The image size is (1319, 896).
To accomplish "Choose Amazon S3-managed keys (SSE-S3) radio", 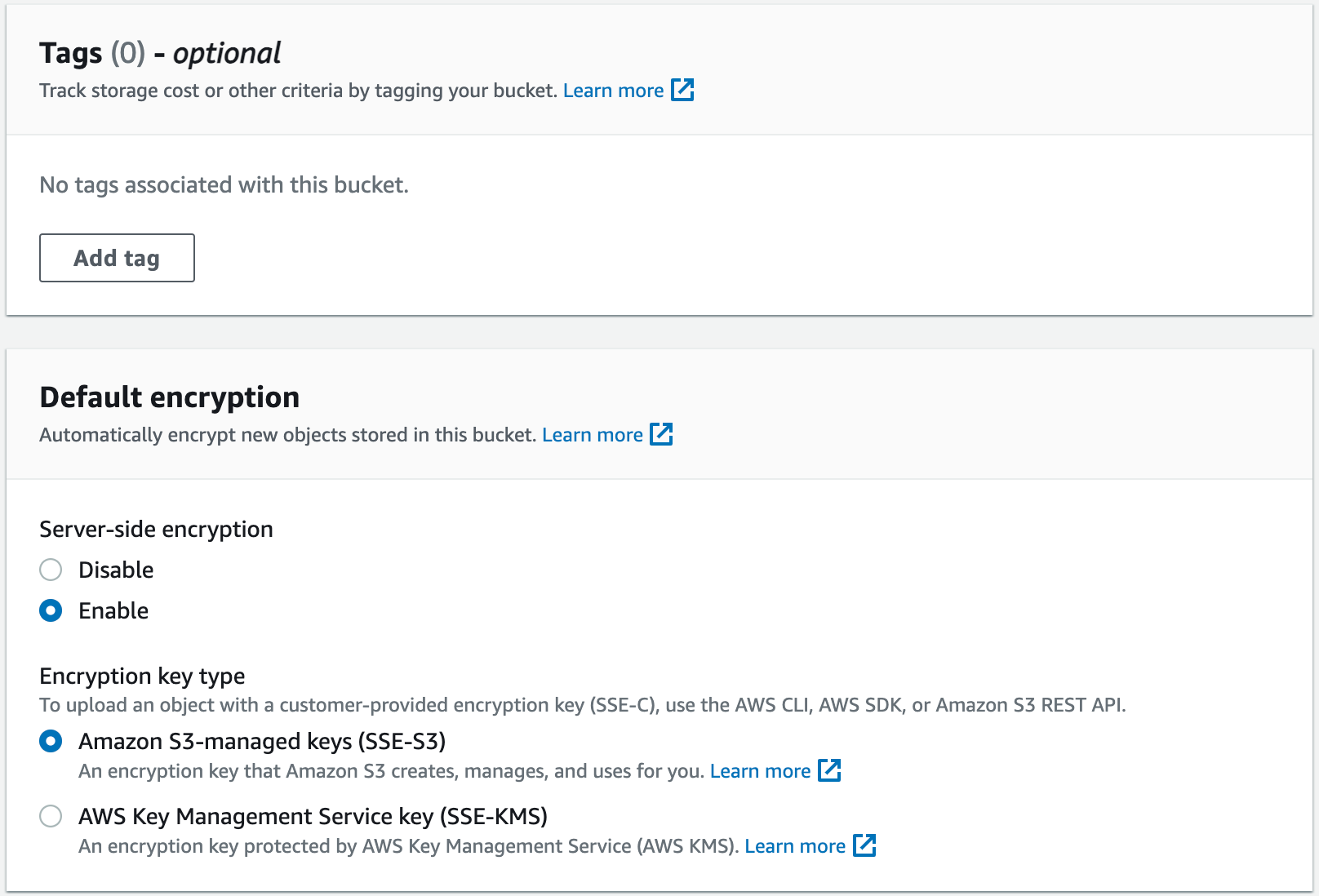I will coord(51,741).
